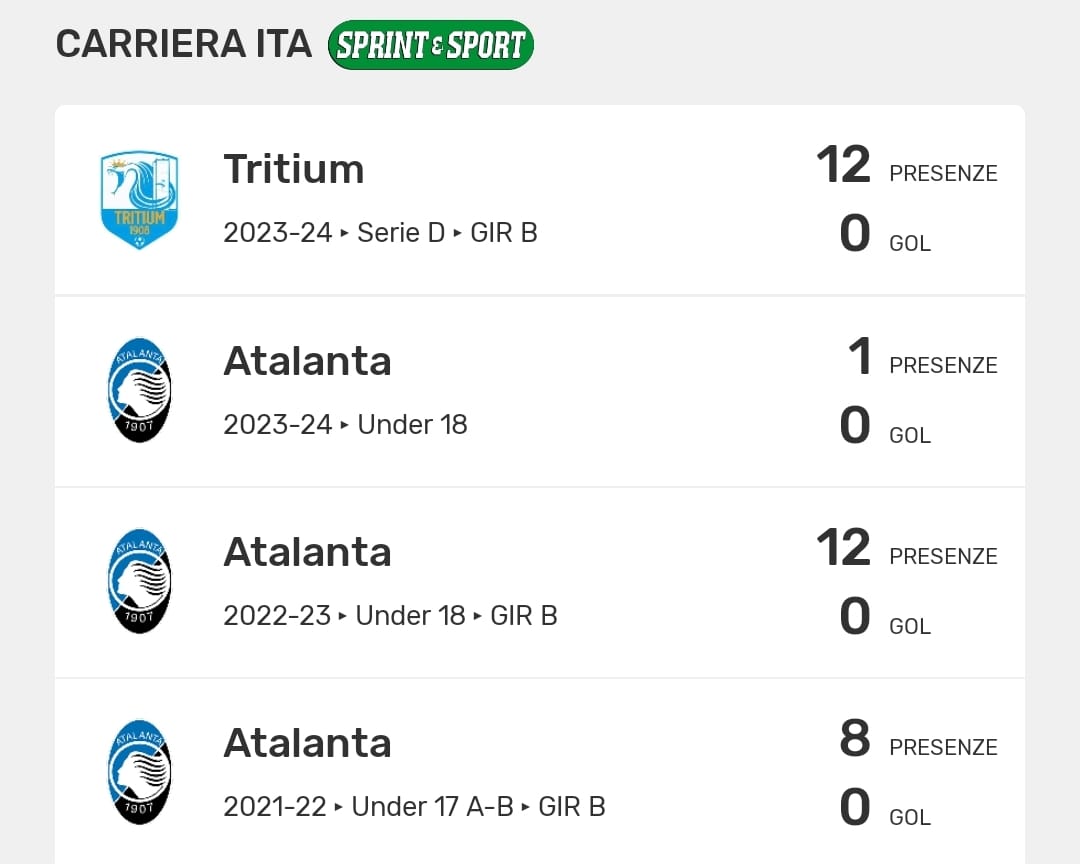The height and width of the screenshot is (864, 1080).
Task: Open the Atalanta name in the 2023-24 Under 18 row
Action: pyautogui.click(x=307, y=361)
